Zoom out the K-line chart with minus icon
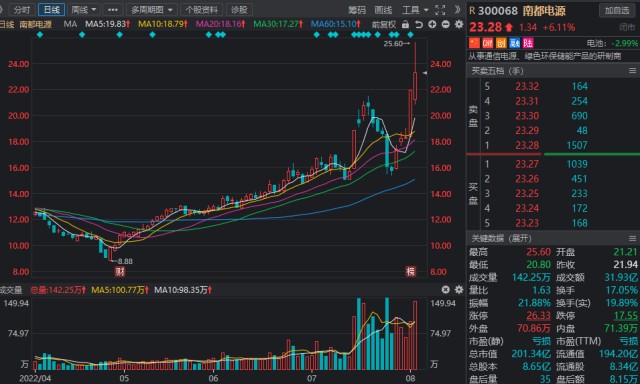This screenshot has width=640, height=384. tap(446, 24)
